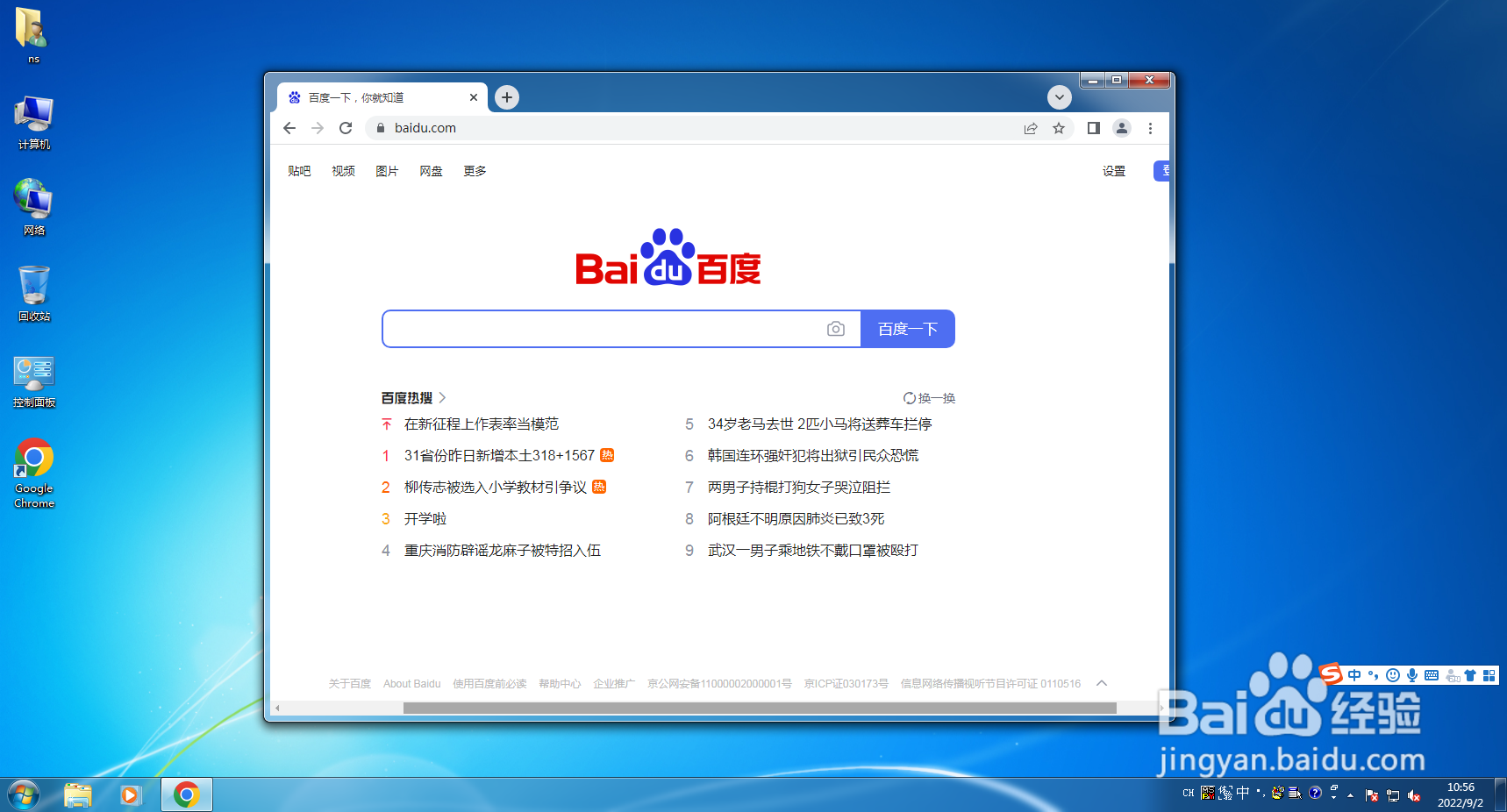Viewport: 1507px width, 812px height.
Task: Open hot topic 开学啦
Action: tap(425, 519)
